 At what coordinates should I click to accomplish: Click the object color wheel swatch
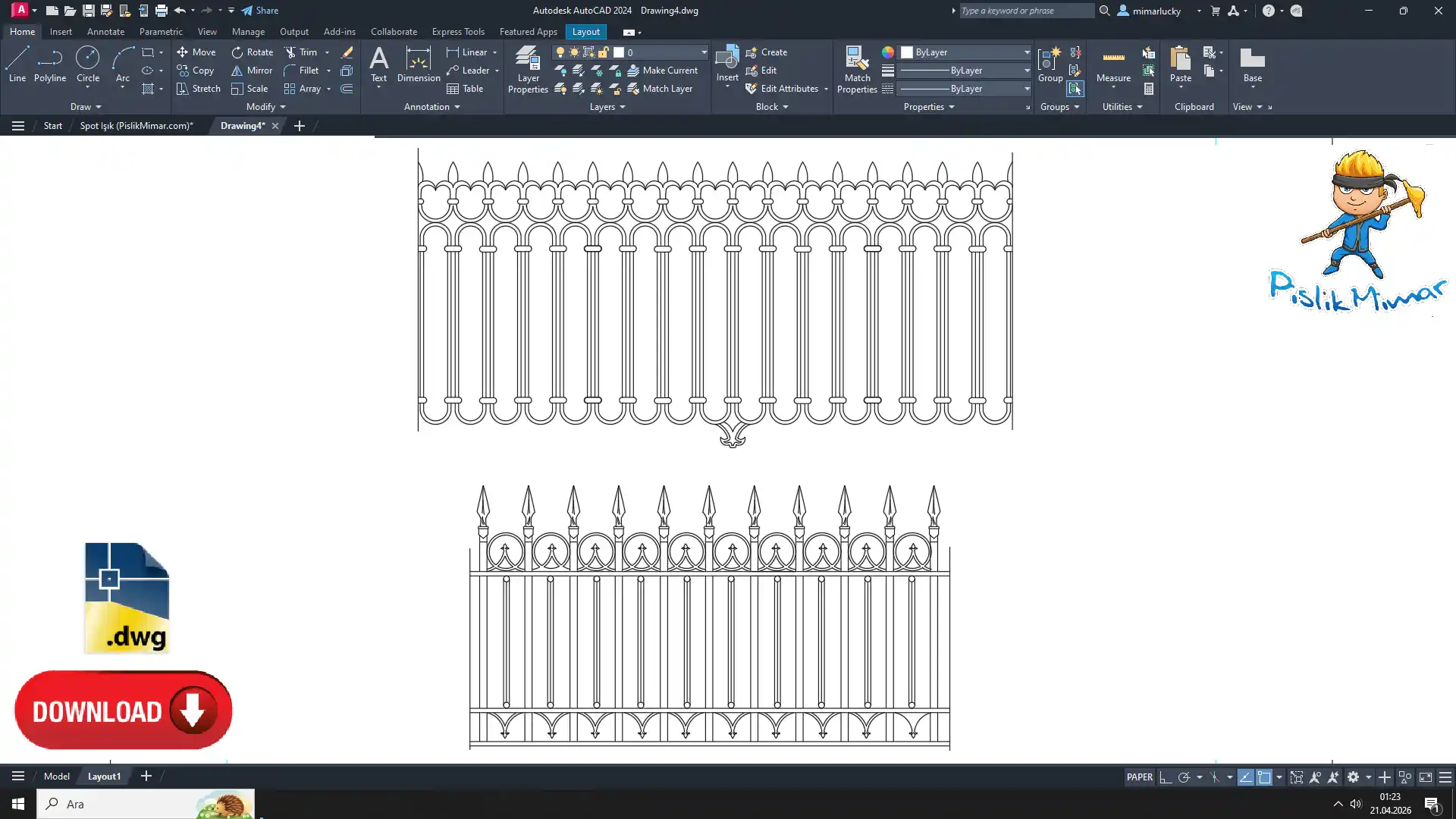(x=888, y=52)
